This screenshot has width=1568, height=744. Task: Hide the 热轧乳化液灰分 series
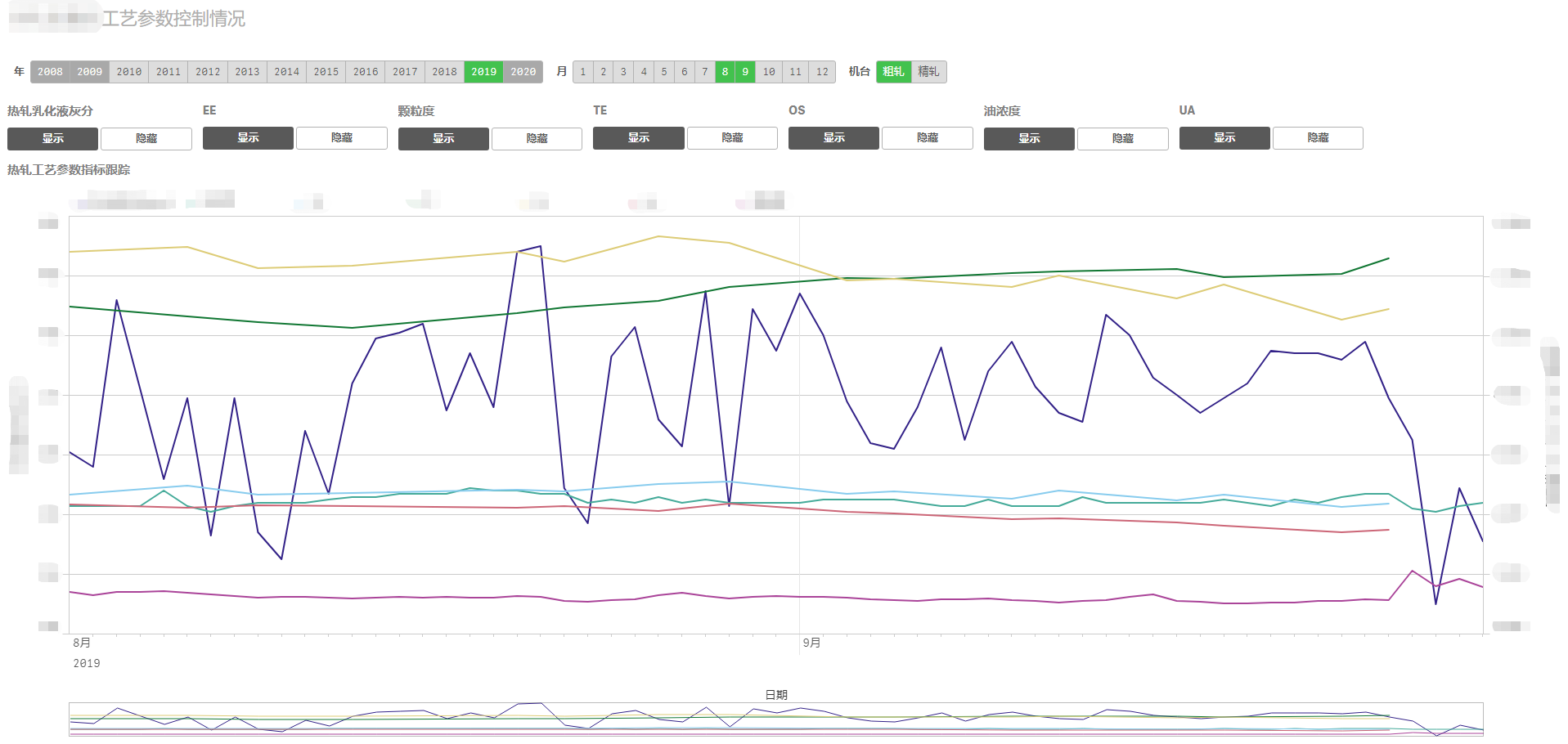click(146, 139)
